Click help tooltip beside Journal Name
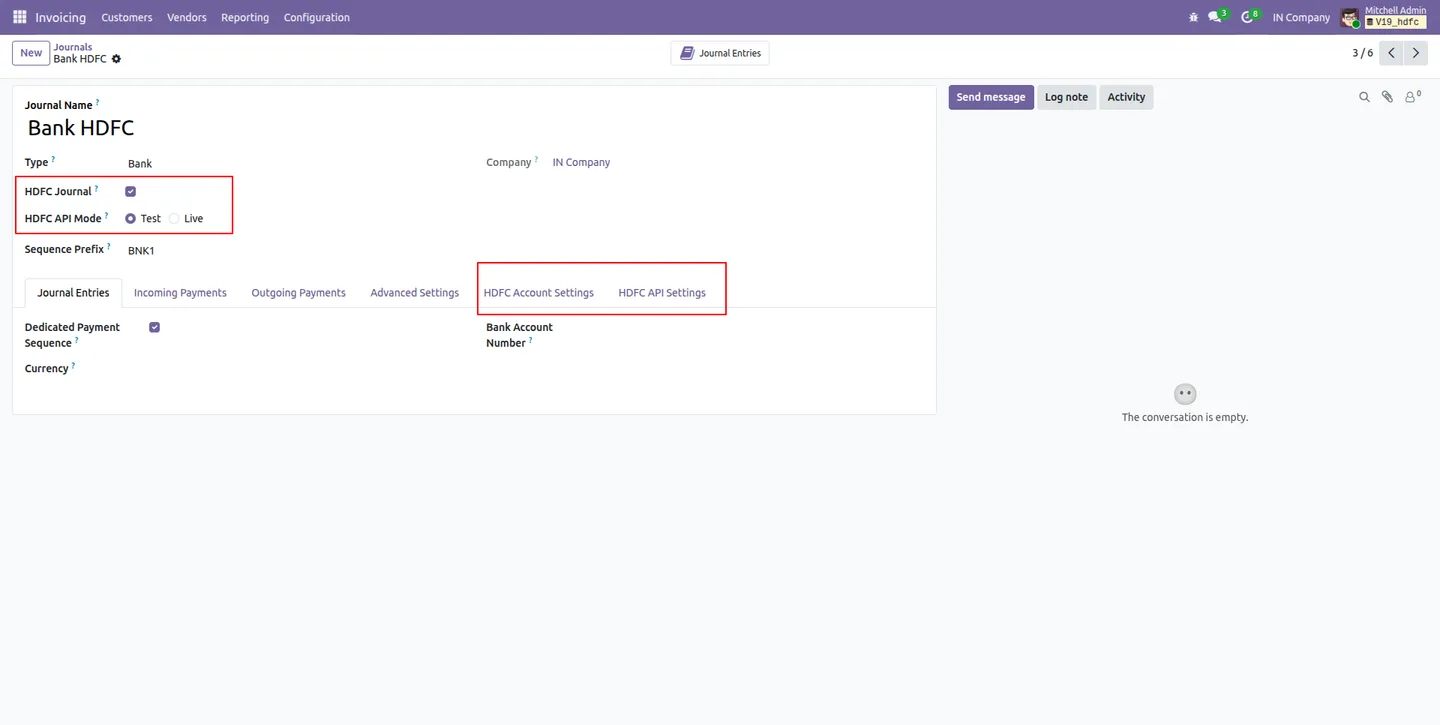 point(97,102)
